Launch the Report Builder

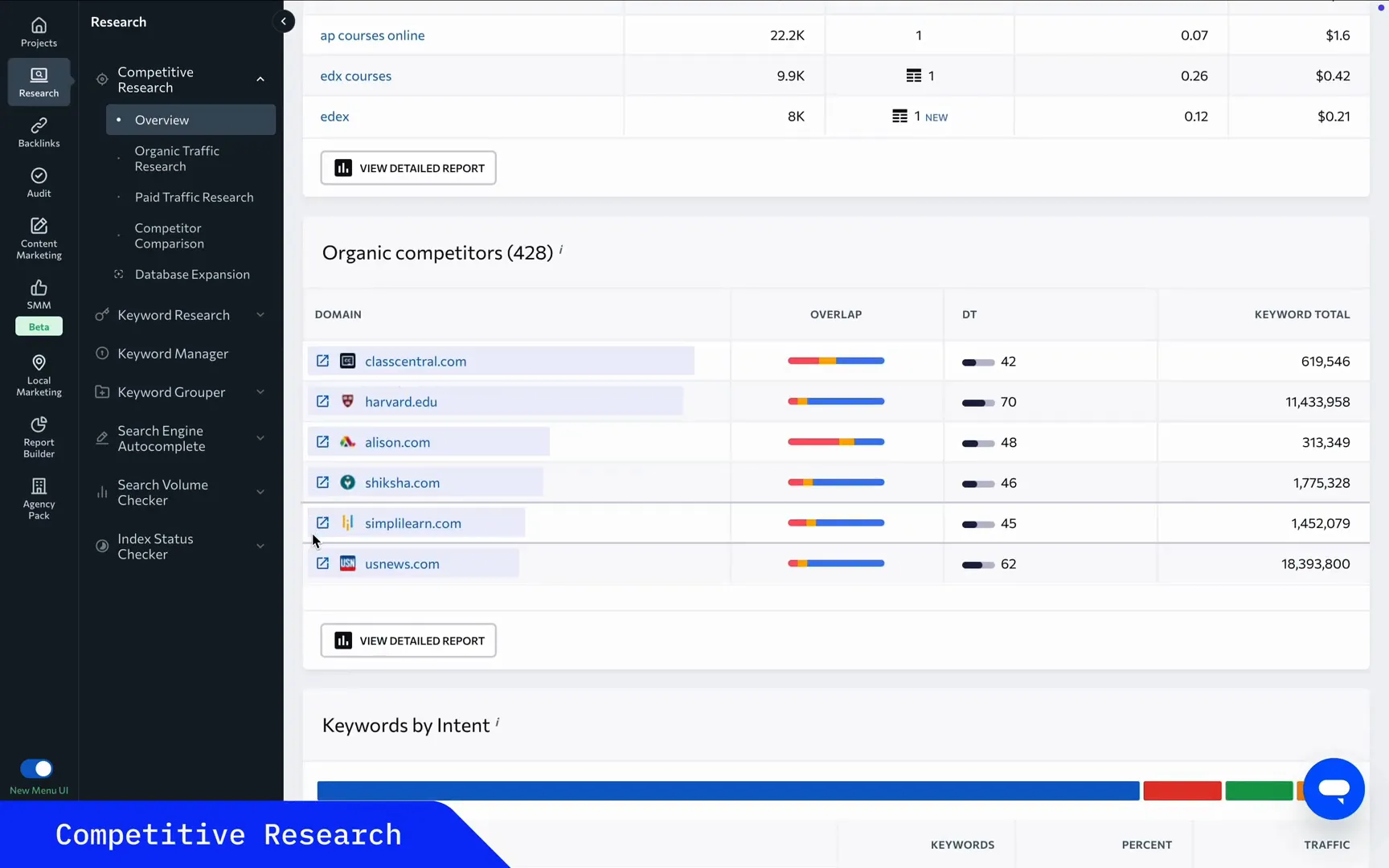[38, 435]
